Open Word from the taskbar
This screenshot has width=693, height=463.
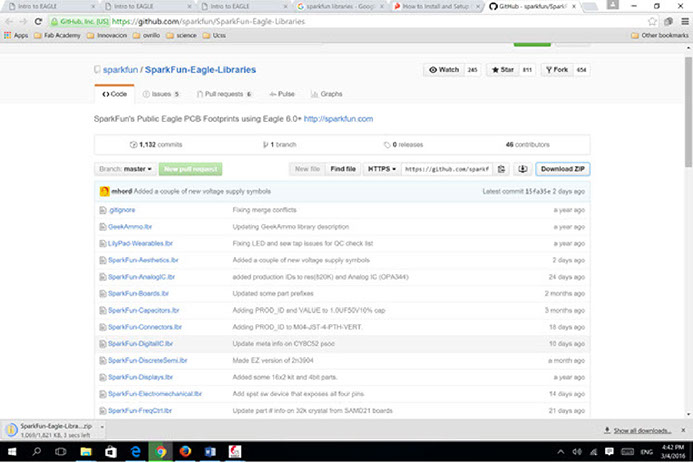click(x=210, y=452)
